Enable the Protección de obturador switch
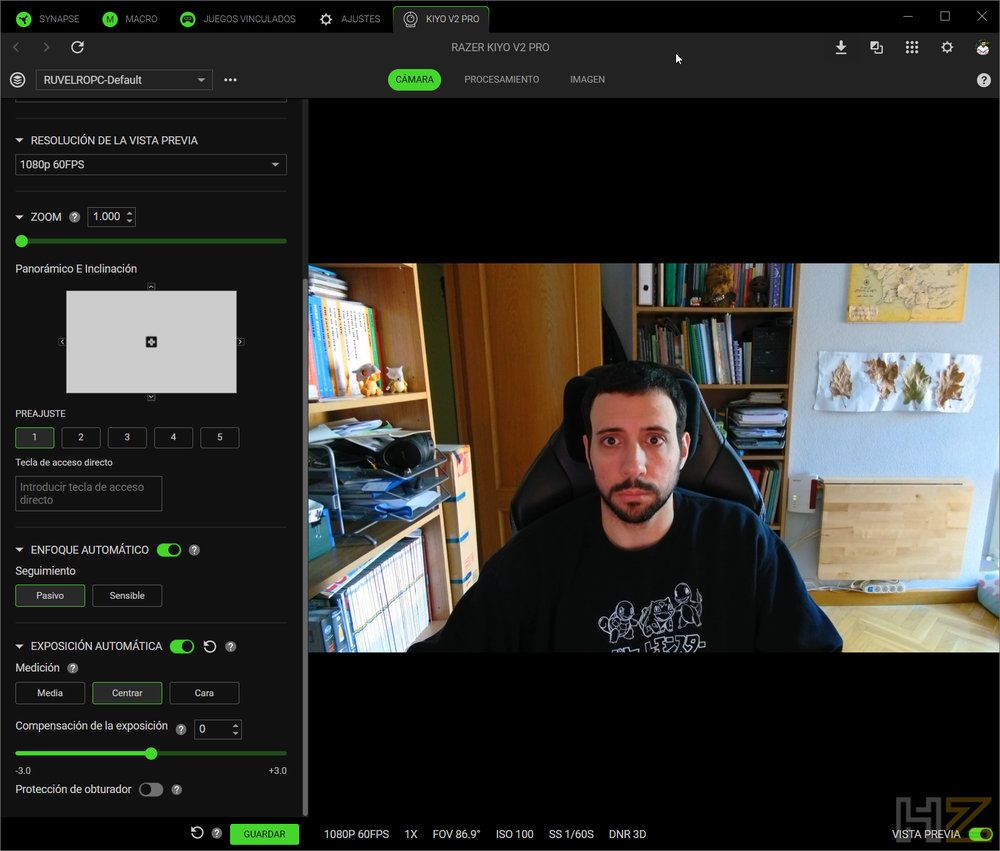The width and height of the screenshot is (1000, 851). 151,790
